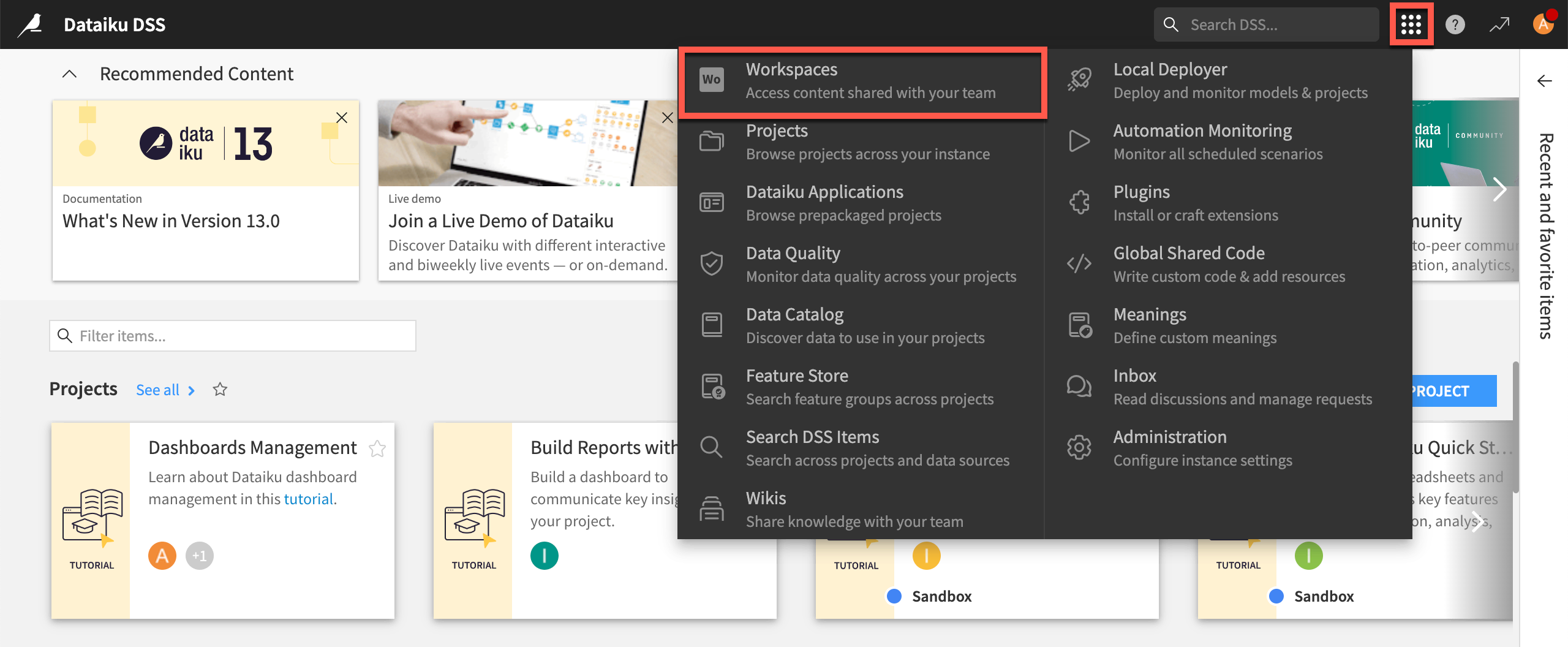Collapse the Recommended Content section

pos(69,74)
